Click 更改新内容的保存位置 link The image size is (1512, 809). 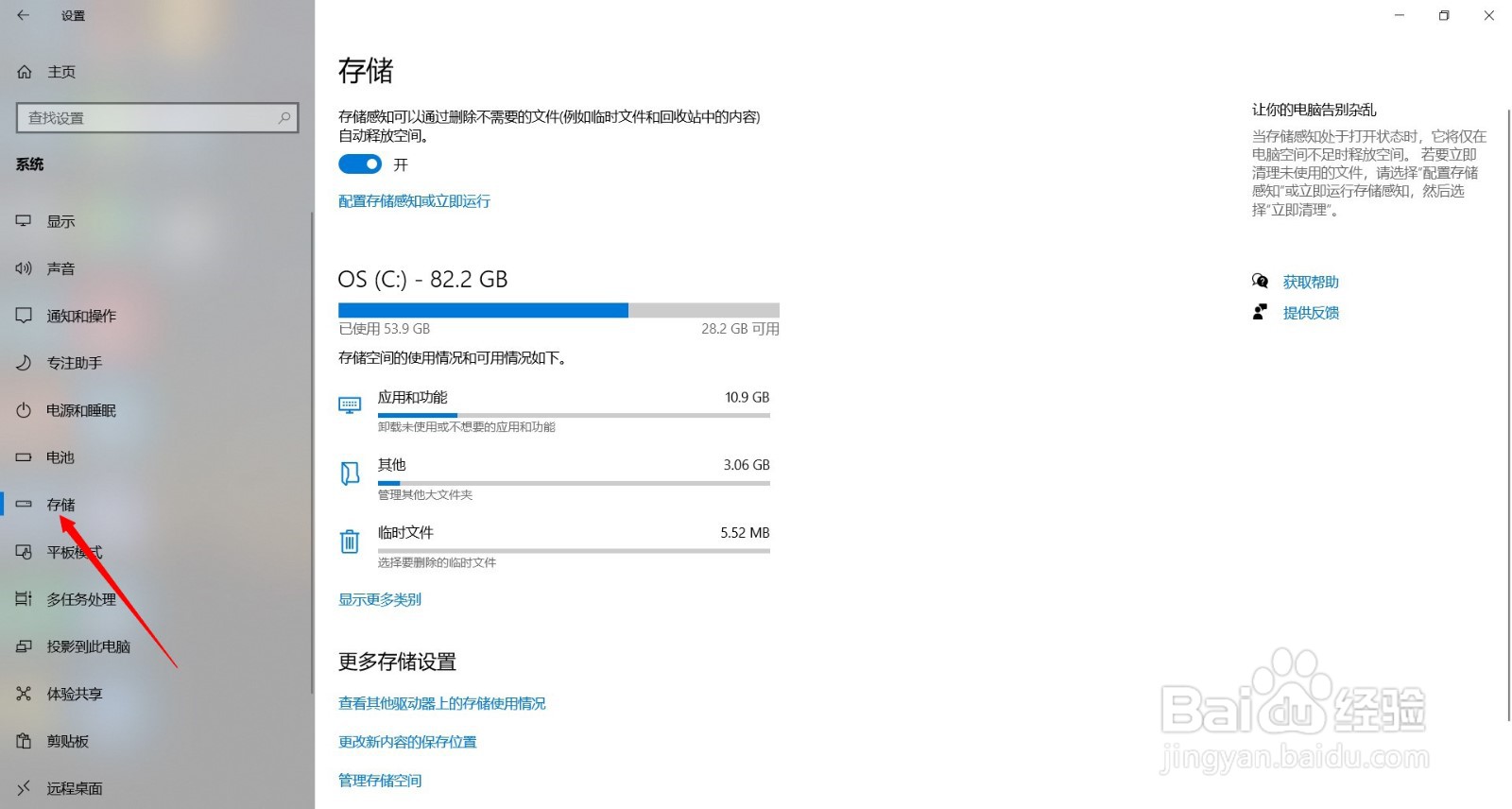(407, 742)
